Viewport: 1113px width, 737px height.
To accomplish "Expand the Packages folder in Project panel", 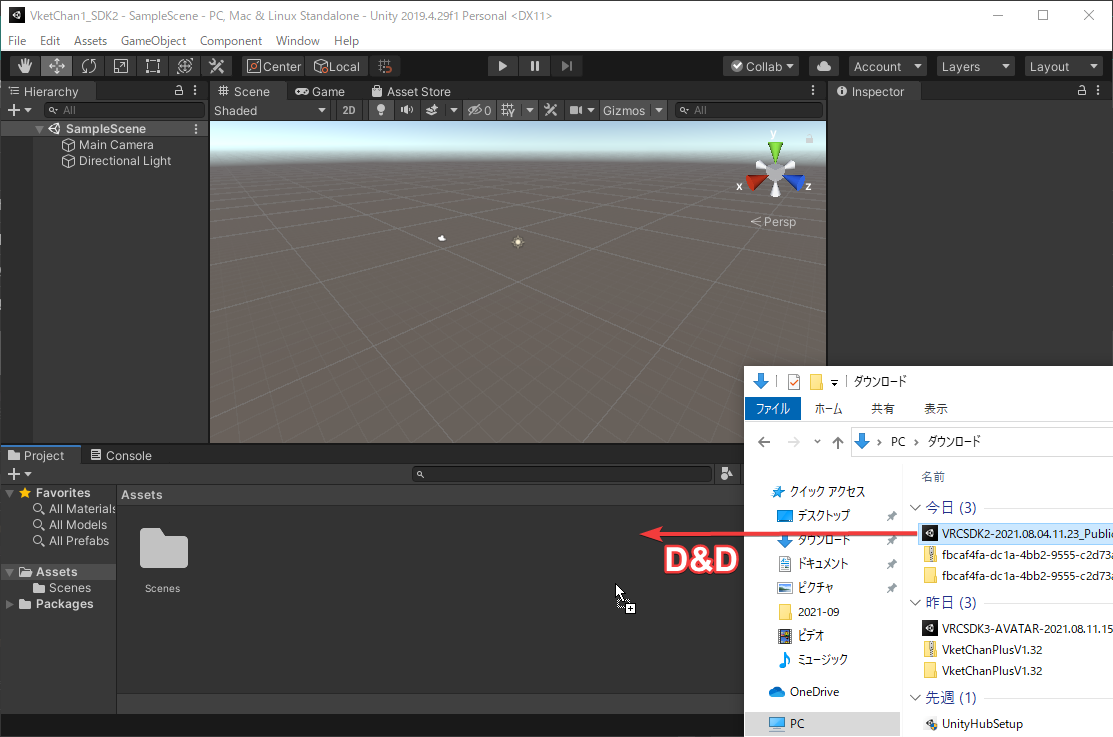I will tap(8, 603).
